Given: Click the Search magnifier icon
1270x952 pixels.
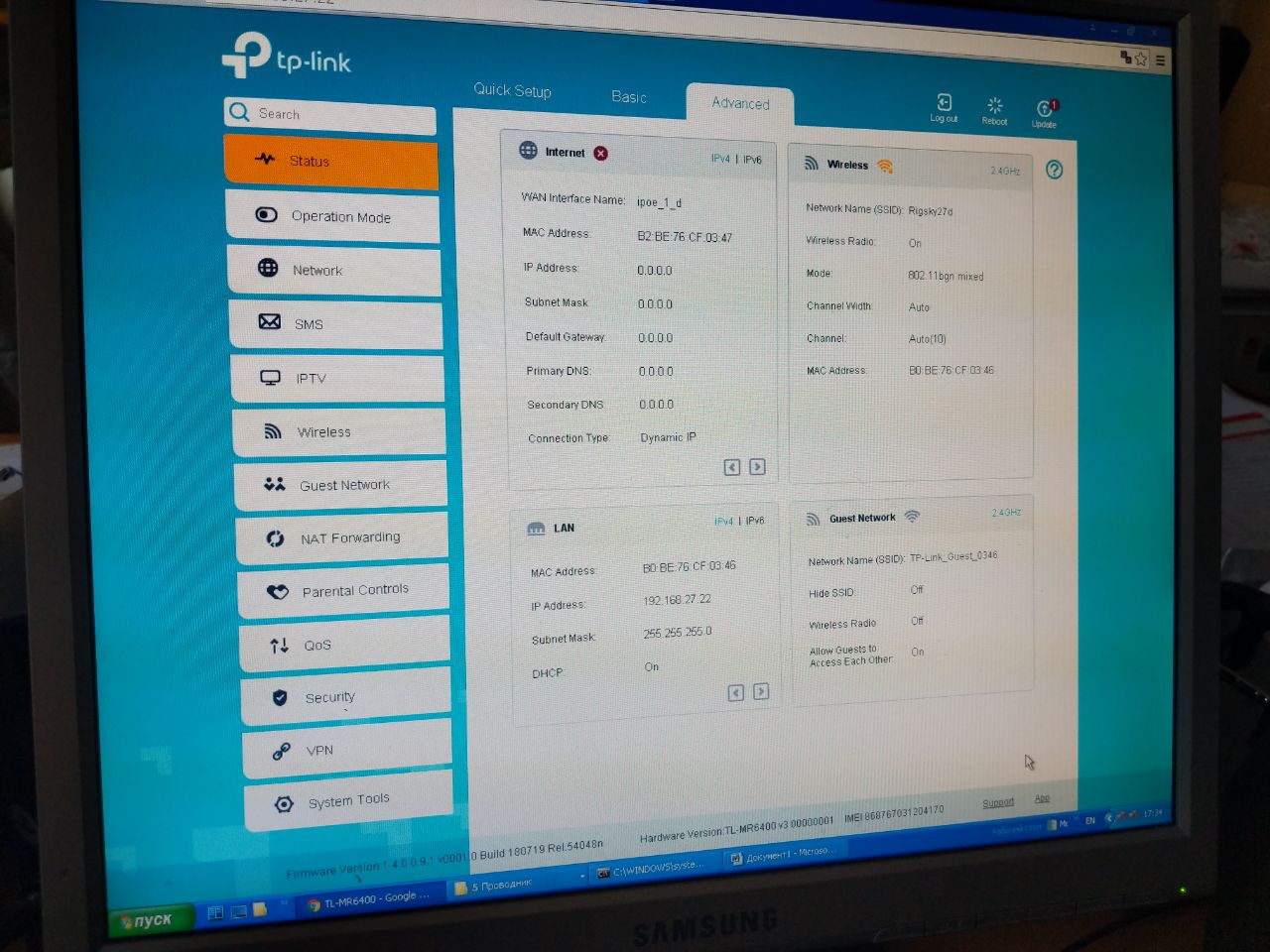Looking at the screenshot, I should 239,112.
